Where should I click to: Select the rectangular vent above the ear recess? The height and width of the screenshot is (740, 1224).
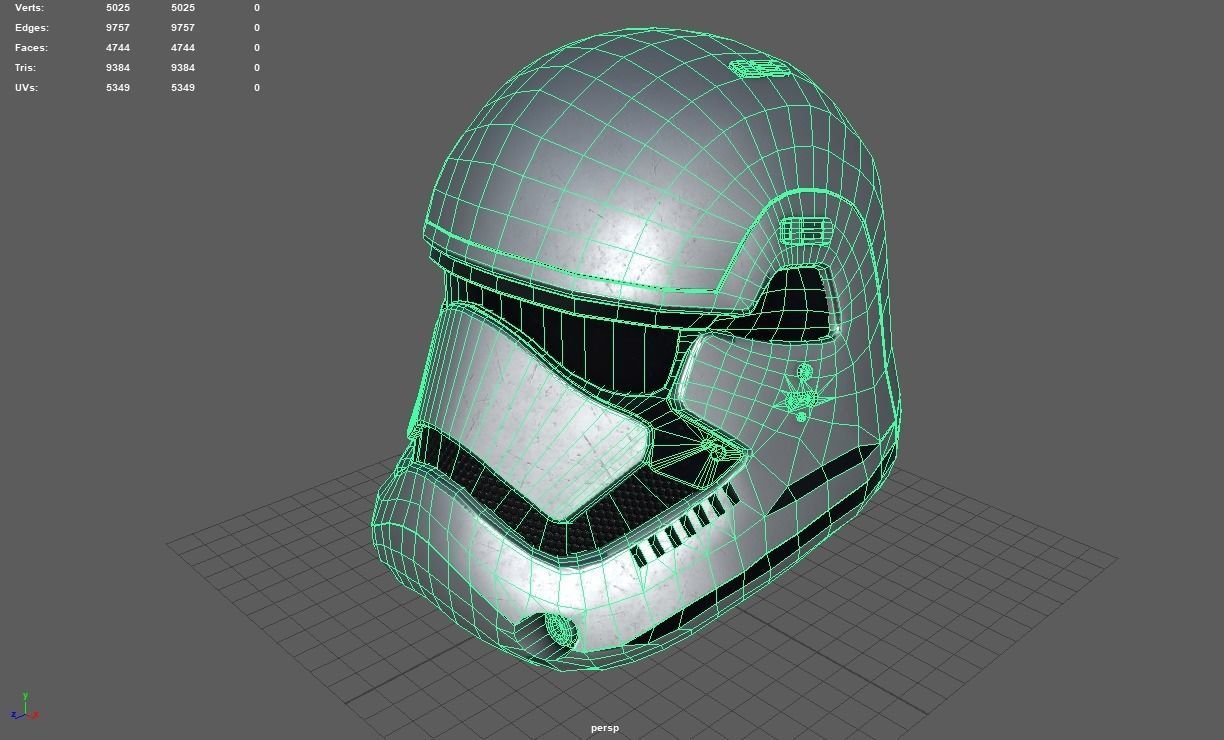[806, 231]
